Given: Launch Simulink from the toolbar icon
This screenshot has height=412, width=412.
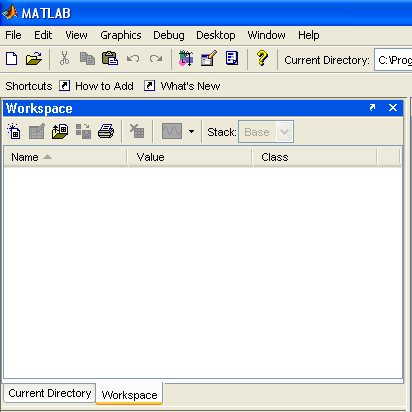Looking at the screenshot, I should [186, 58].
